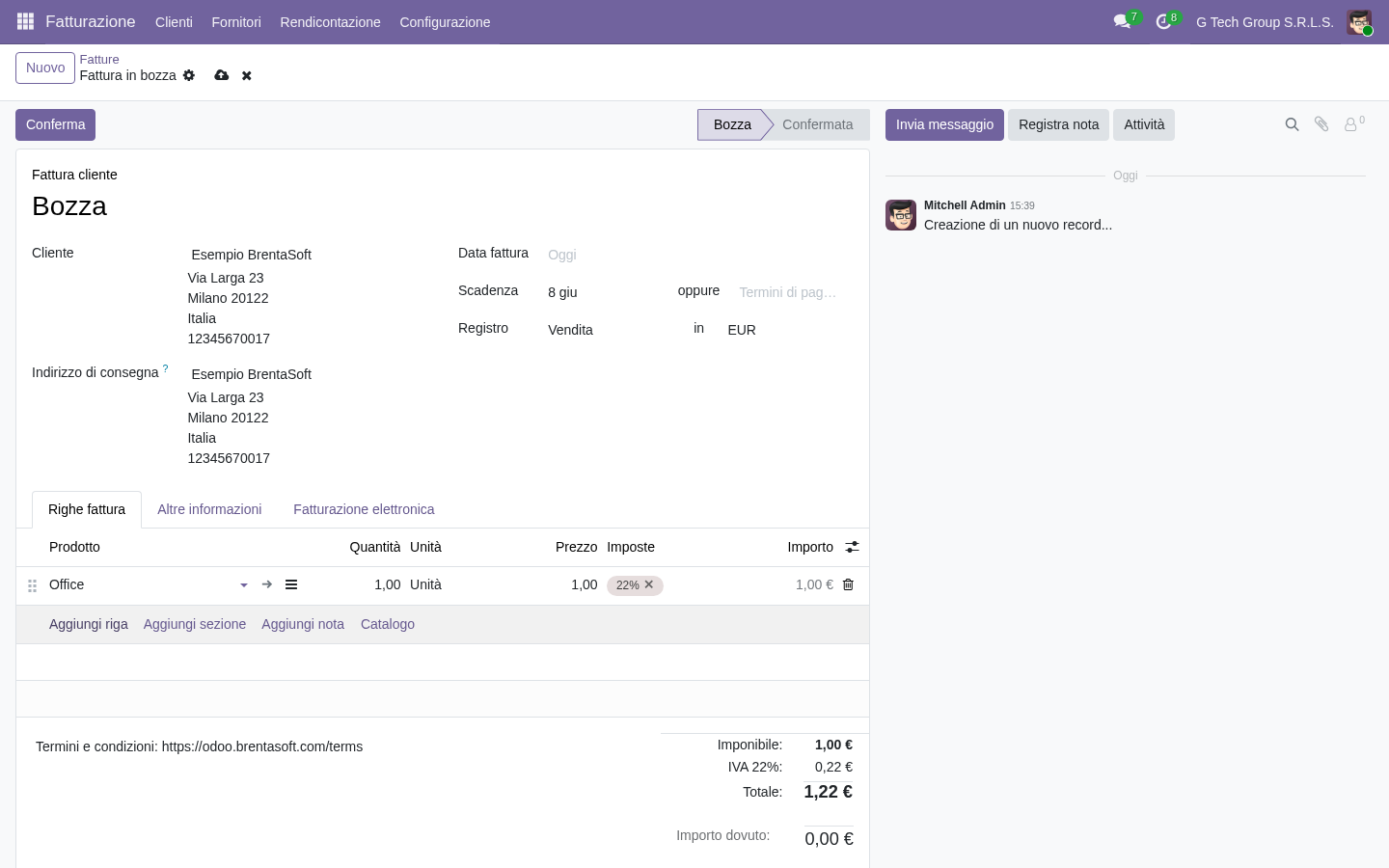Open the gear actions menu beside Fattura in bozza
The image size is (1389, 868).
pos(189,75)
